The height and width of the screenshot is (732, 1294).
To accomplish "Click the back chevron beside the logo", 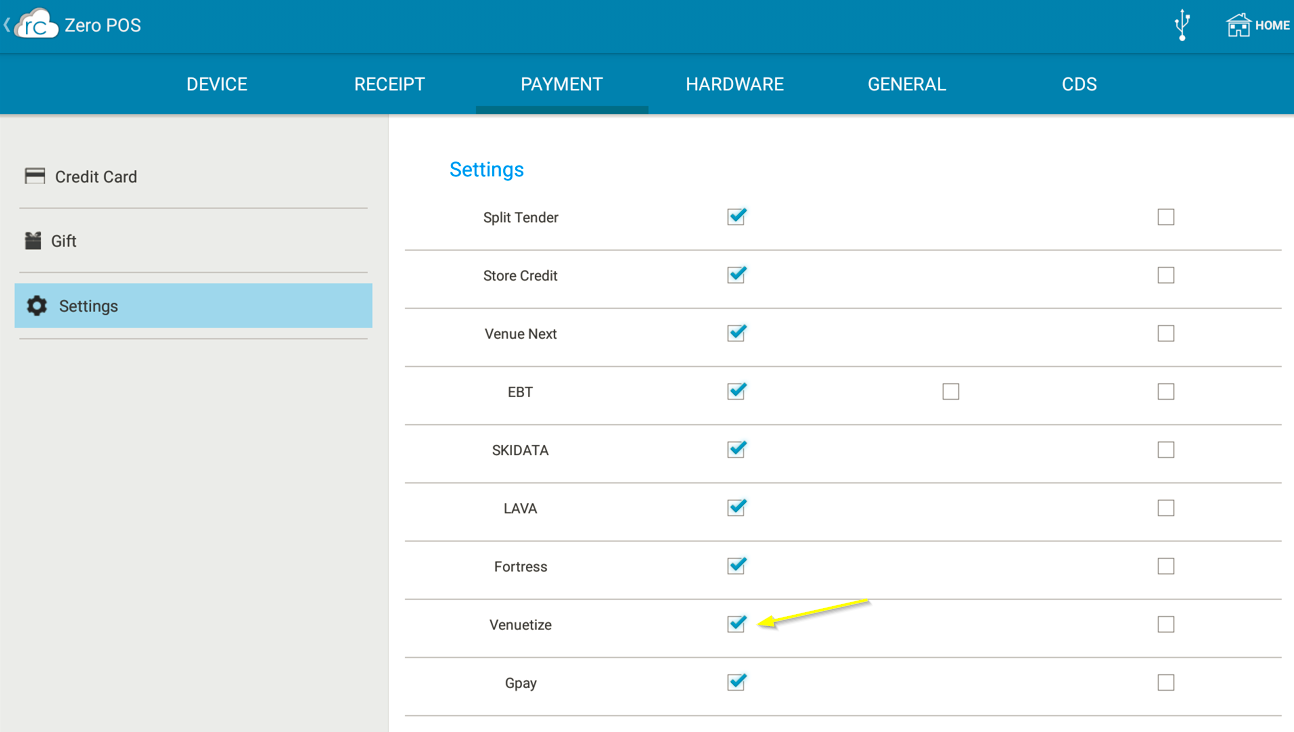I will pos(7,25).
